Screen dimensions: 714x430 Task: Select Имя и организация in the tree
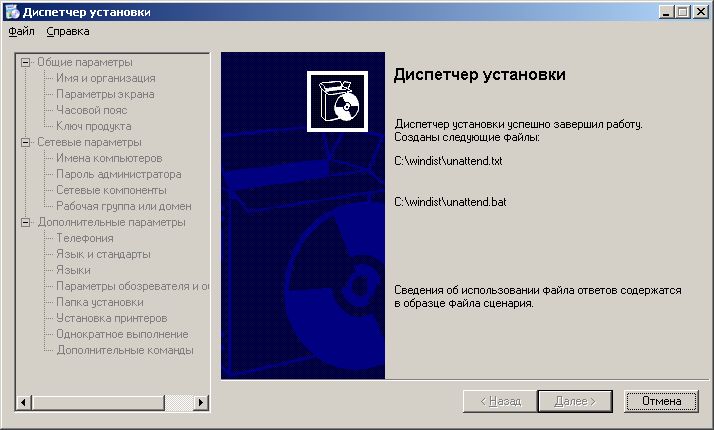coord(105,78)
